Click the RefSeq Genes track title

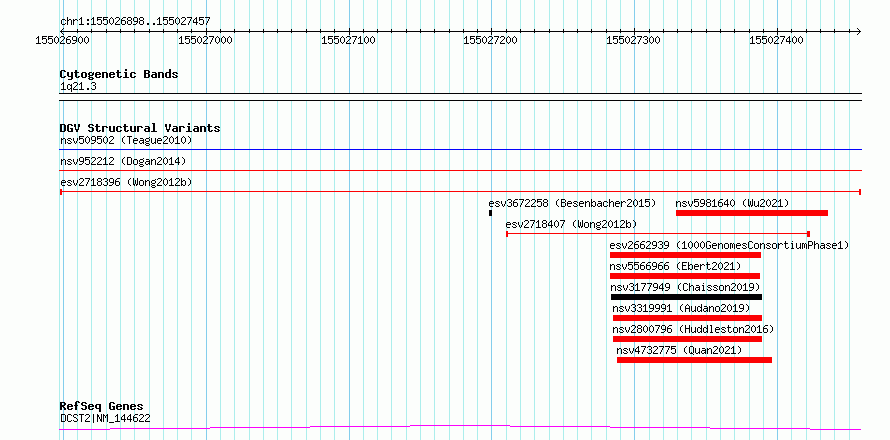(101, 406)
